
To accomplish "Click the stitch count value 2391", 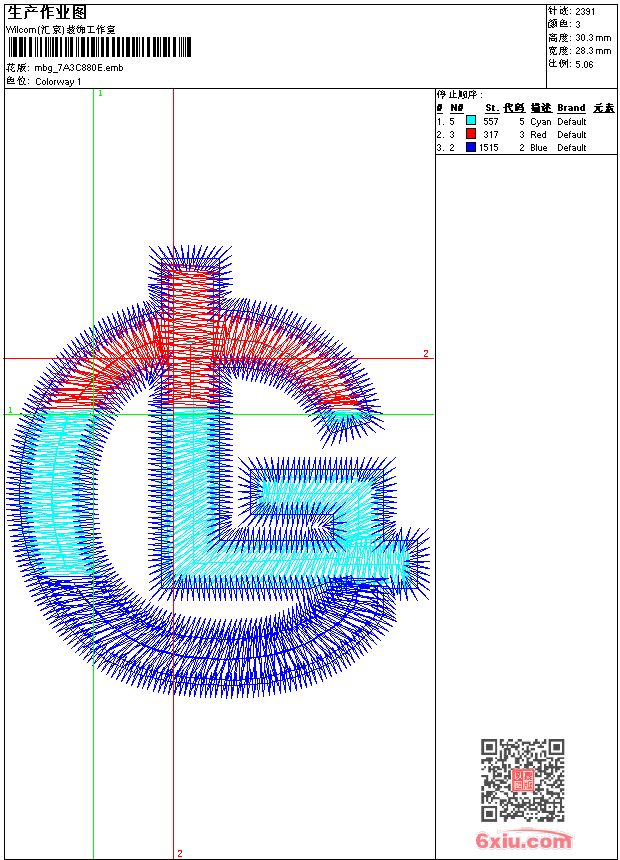I will pos(585,12).
